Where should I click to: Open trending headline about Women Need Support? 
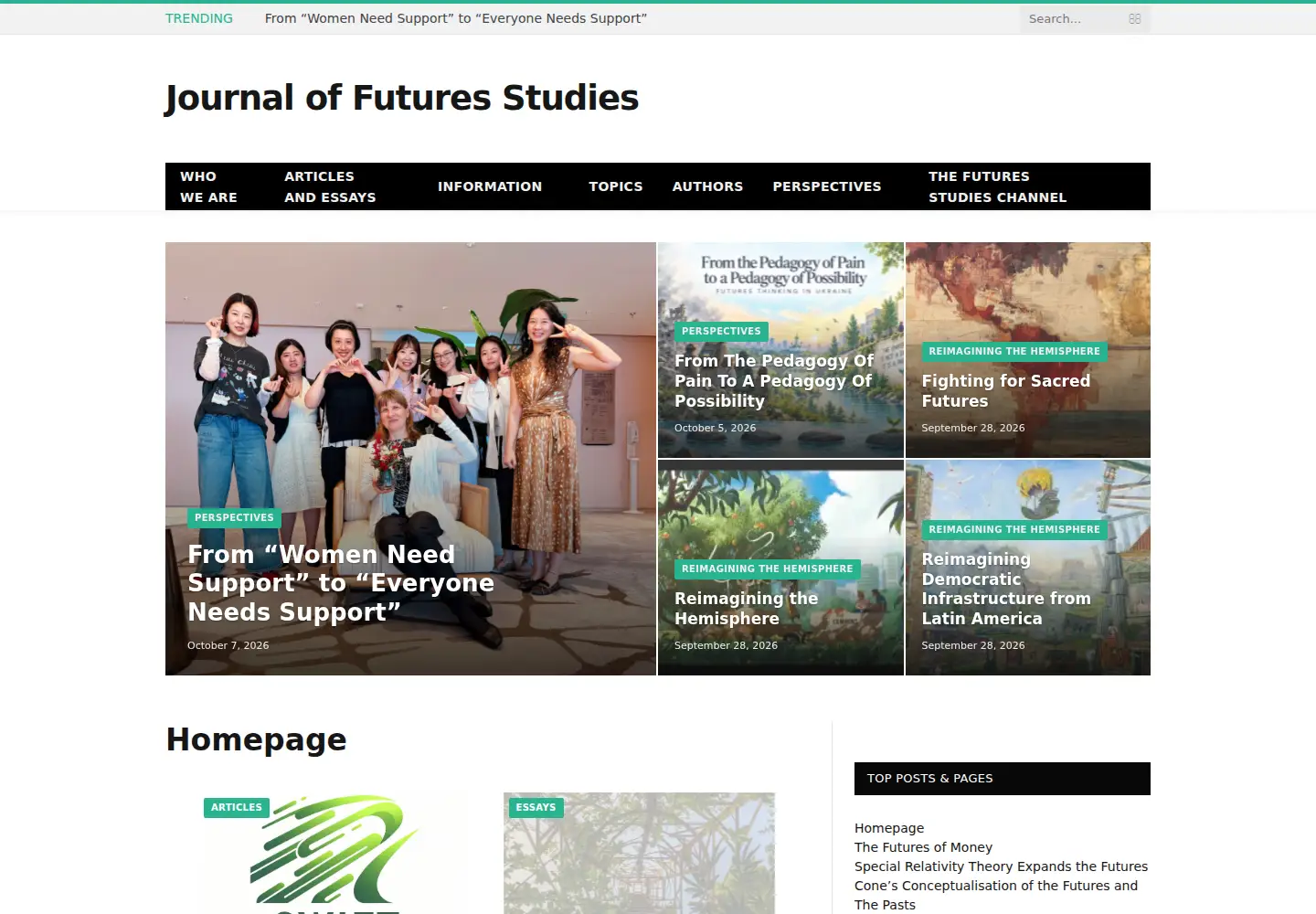pyautogui.click(x=455, y=18)
